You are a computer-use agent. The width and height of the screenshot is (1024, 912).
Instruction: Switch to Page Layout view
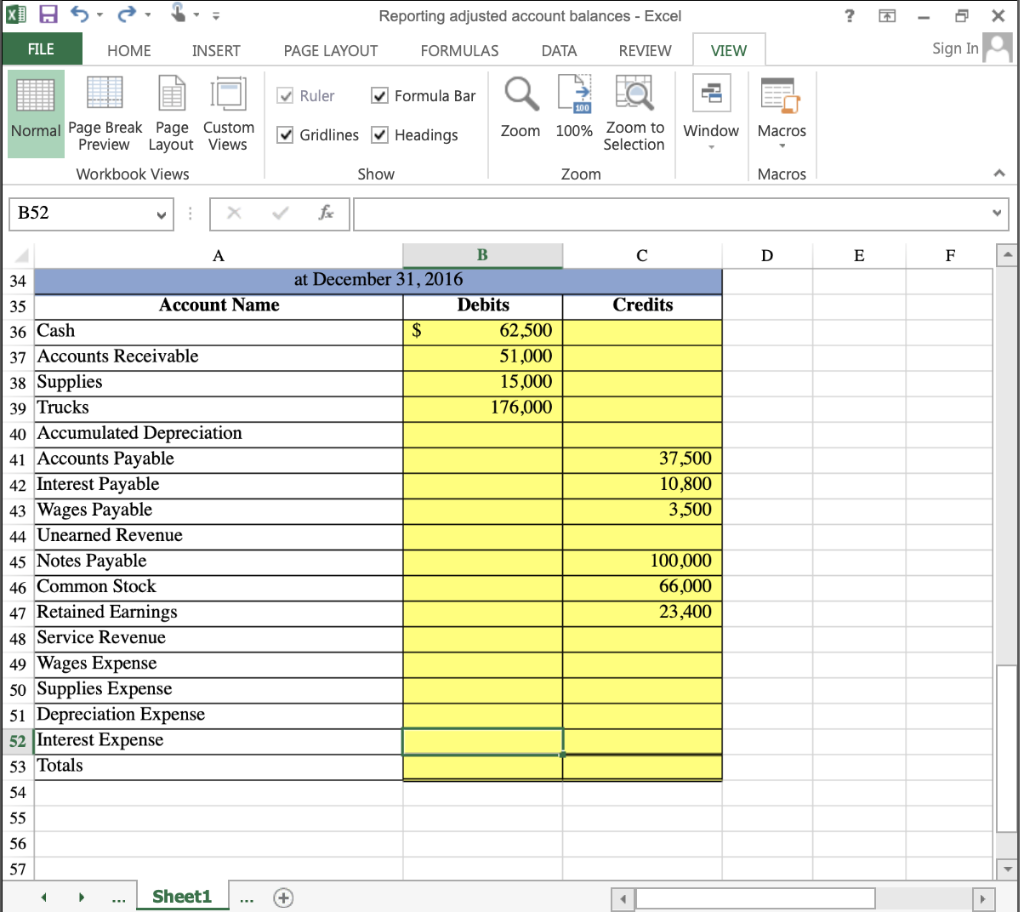click(171, 112)
